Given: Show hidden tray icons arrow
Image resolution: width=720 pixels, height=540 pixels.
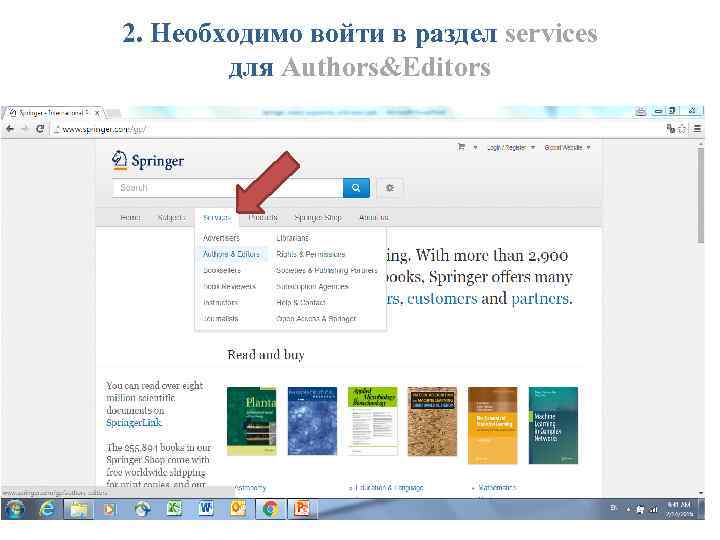Looking at the screenshot, I should tap(628, 509).
